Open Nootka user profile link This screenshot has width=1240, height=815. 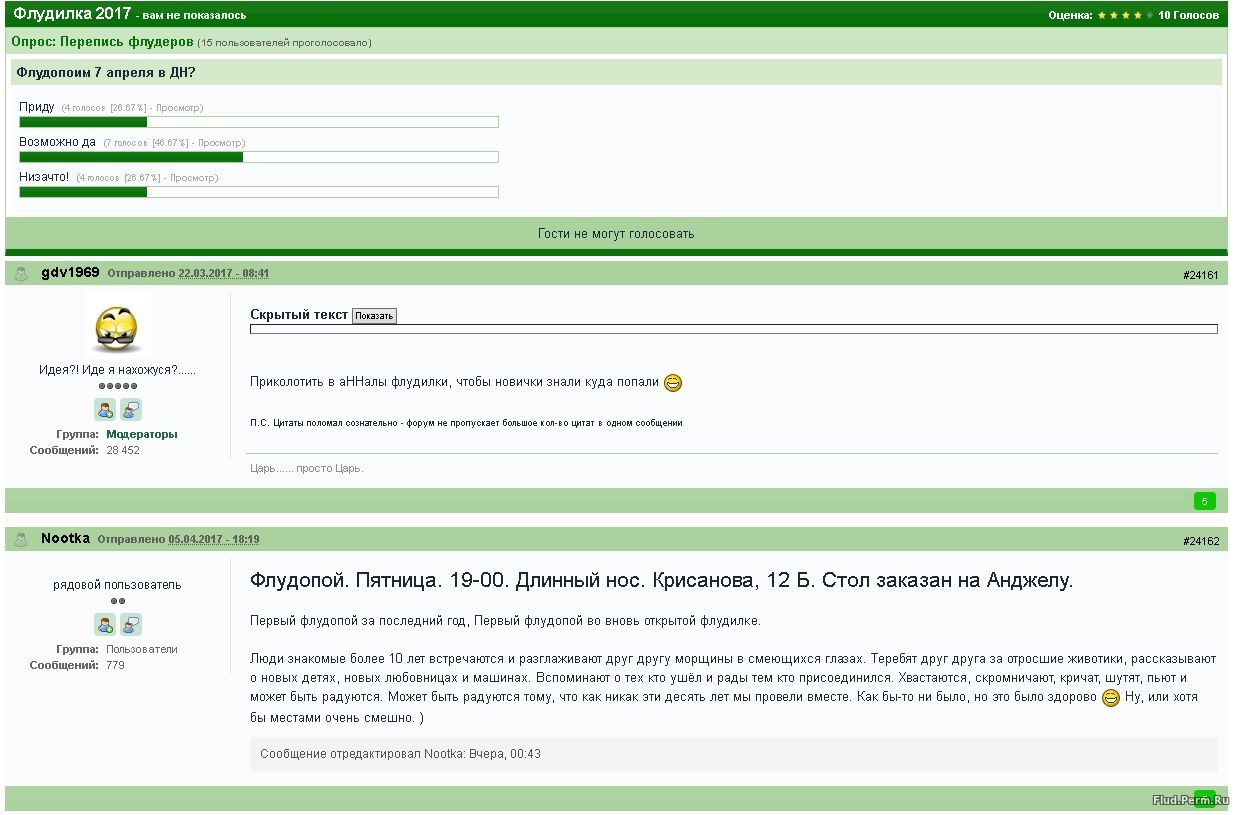point(65,539)
